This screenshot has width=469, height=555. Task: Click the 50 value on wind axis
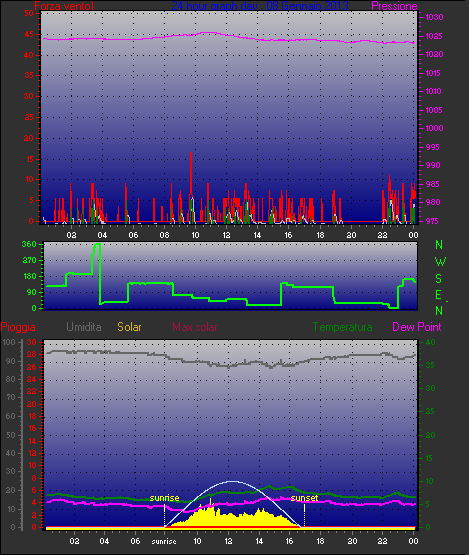coord(29,13)
